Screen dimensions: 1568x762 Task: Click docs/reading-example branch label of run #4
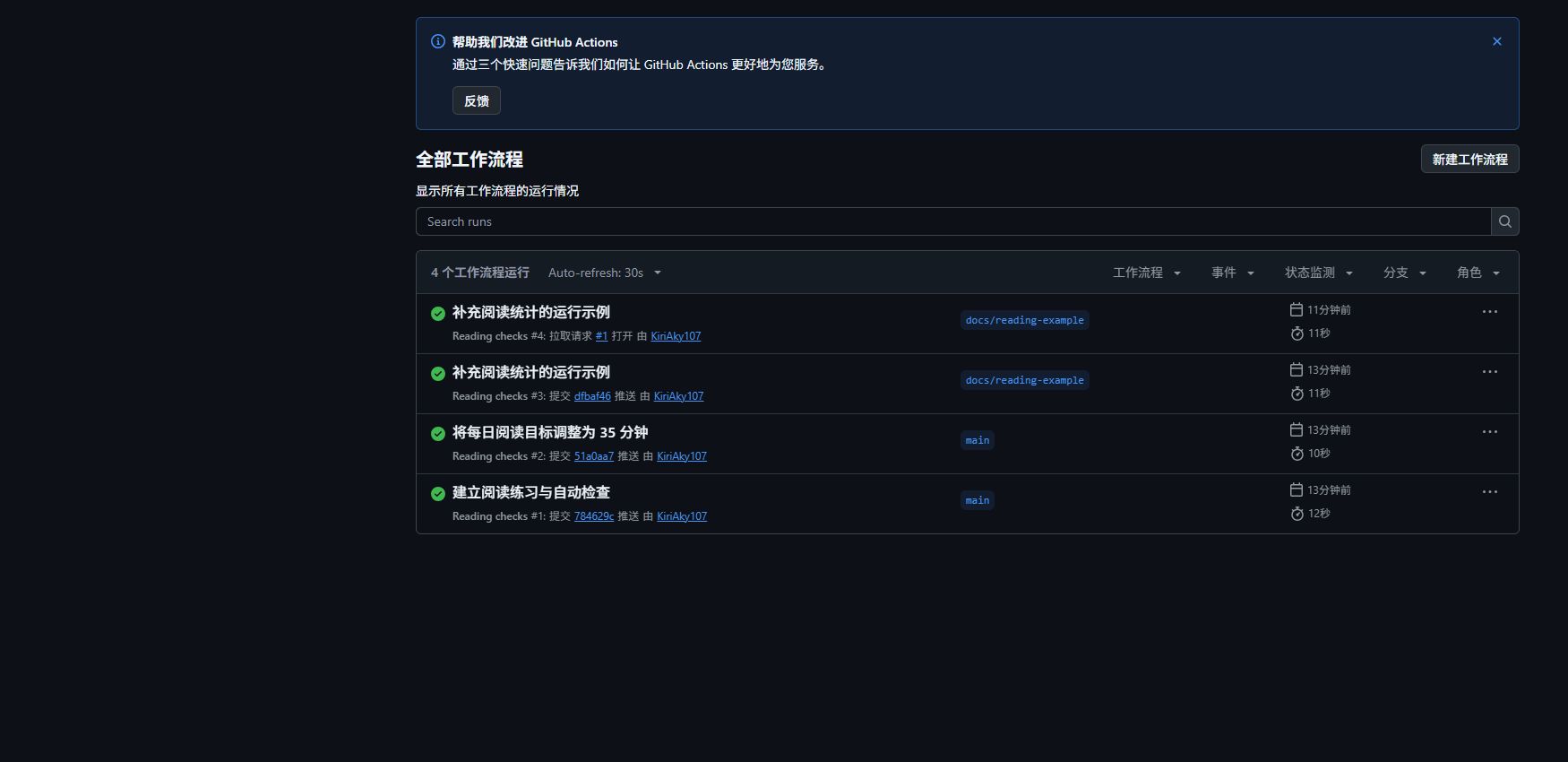1025,320
